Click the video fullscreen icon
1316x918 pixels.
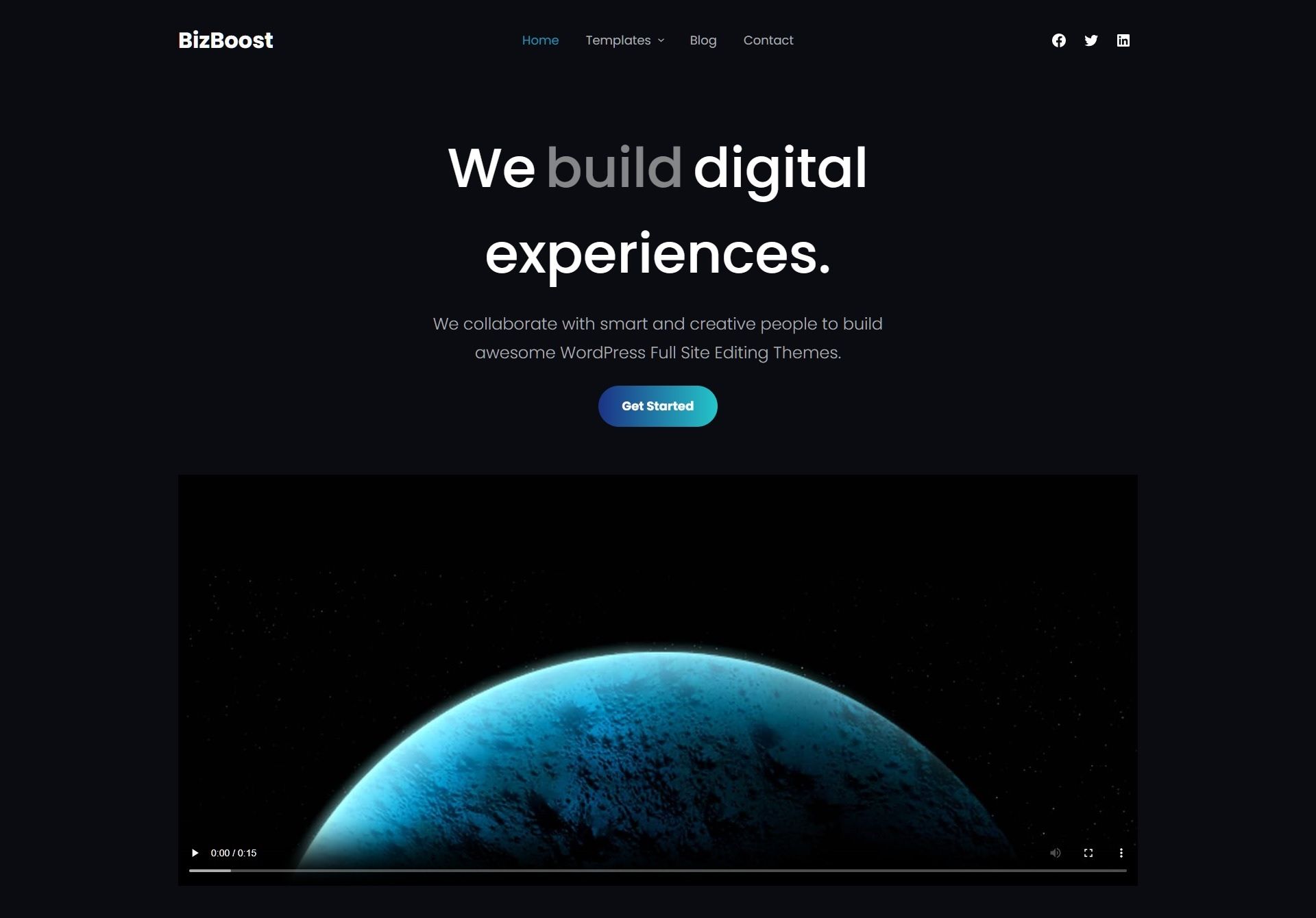(1088, 852)
